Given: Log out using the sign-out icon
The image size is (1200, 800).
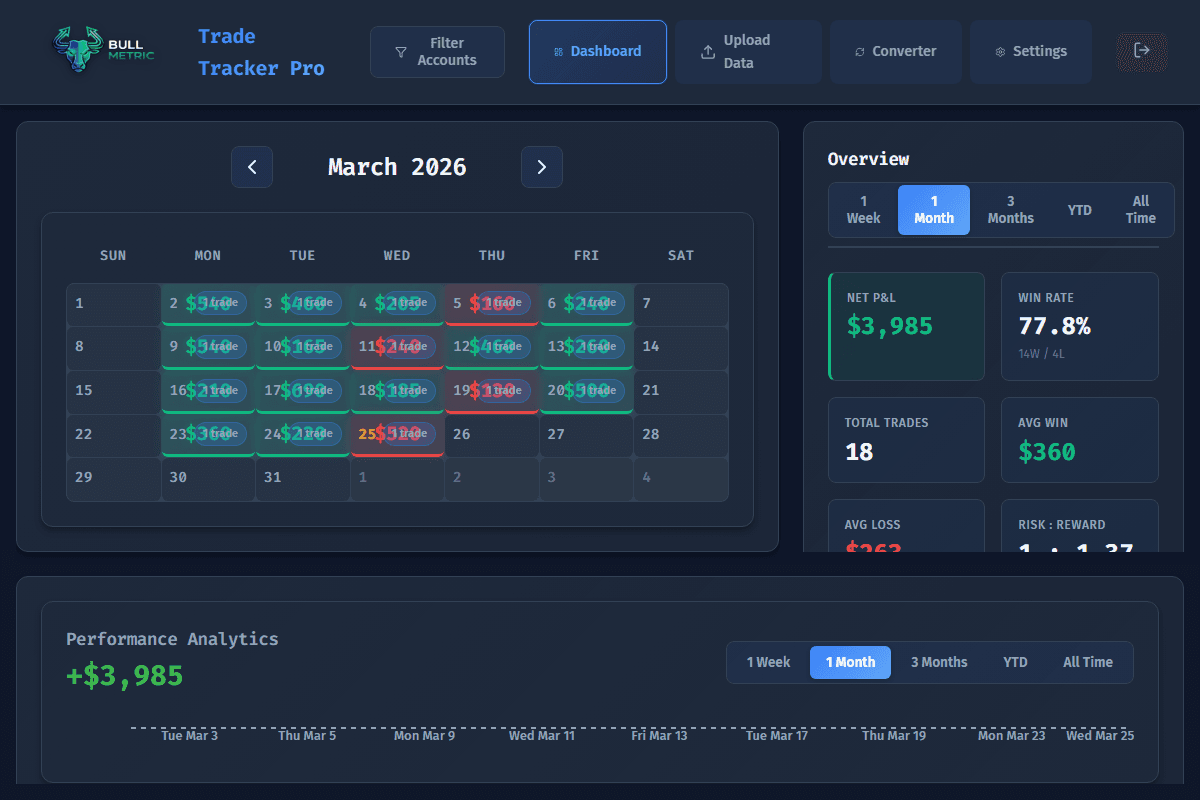Looking at the screenshot, I should click(1140, 52).
